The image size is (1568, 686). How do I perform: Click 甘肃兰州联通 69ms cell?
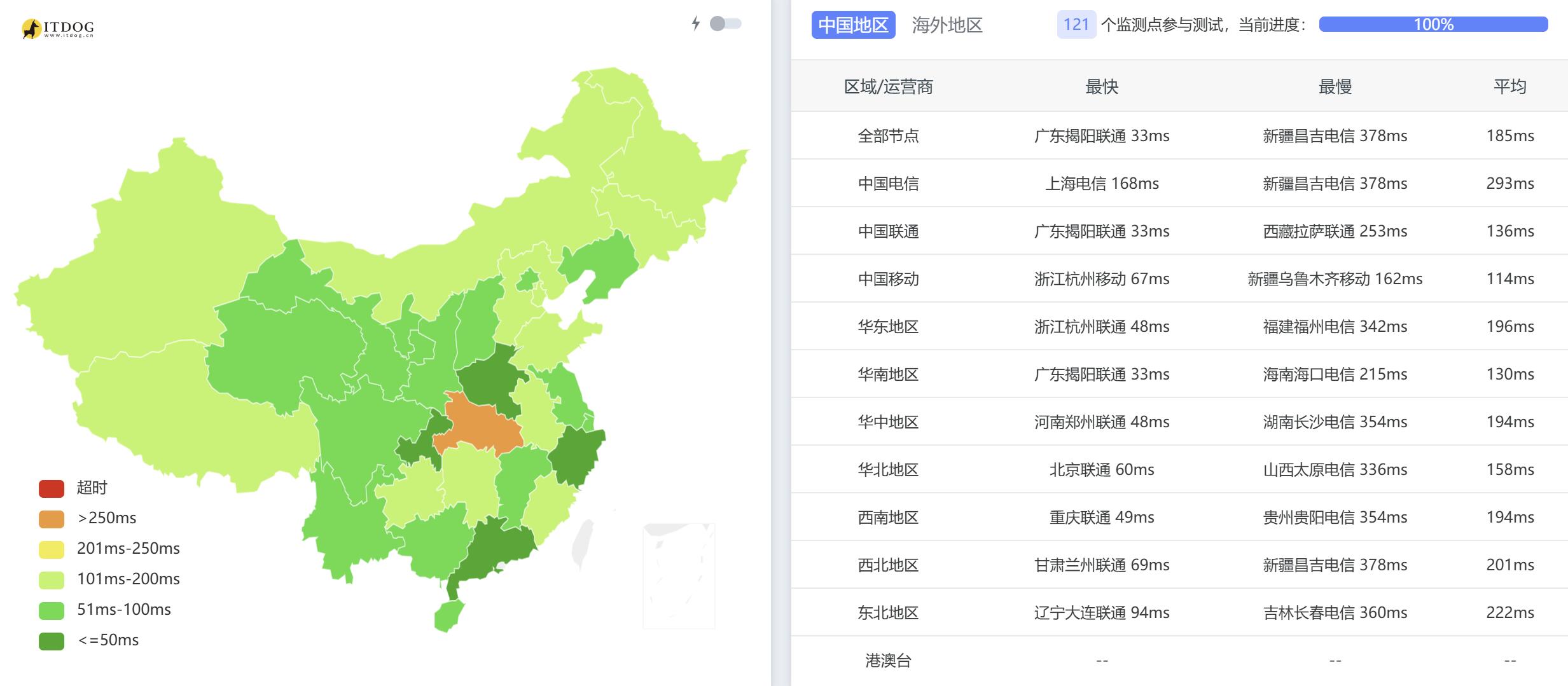tap(1102, 565)
